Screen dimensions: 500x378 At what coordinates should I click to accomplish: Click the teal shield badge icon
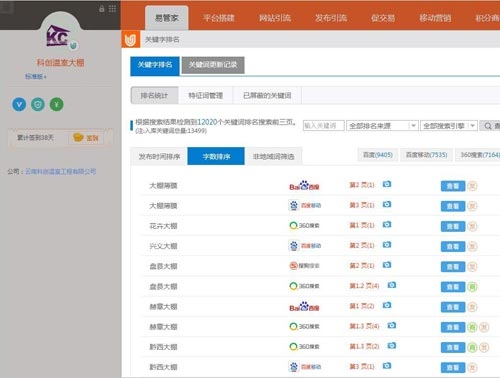[38, 105]
